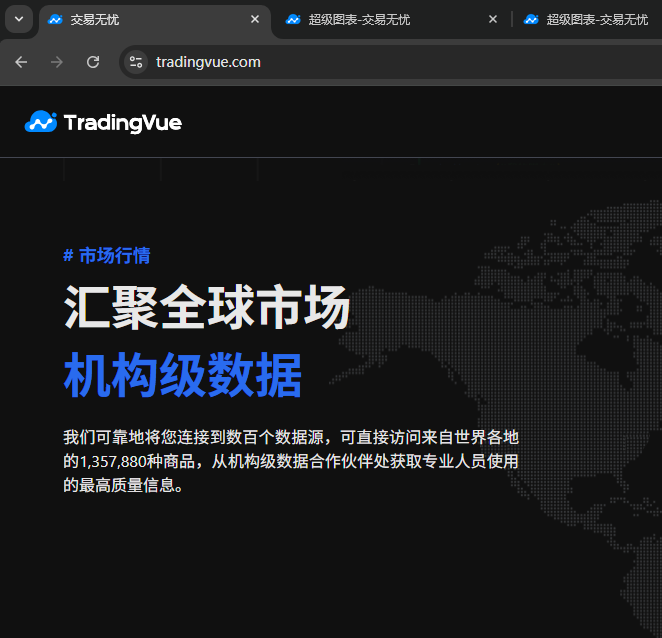Click the tradingvue.com address bar
Viewport: 662px width, 638px height.
click(391, 62)
